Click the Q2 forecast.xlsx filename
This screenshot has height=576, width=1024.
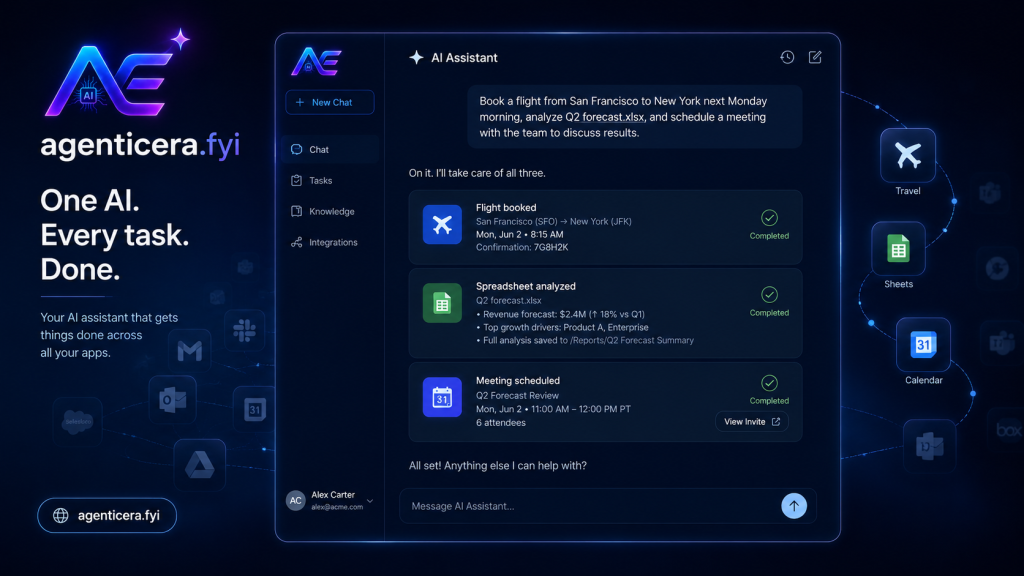click(x=509, y=300)
